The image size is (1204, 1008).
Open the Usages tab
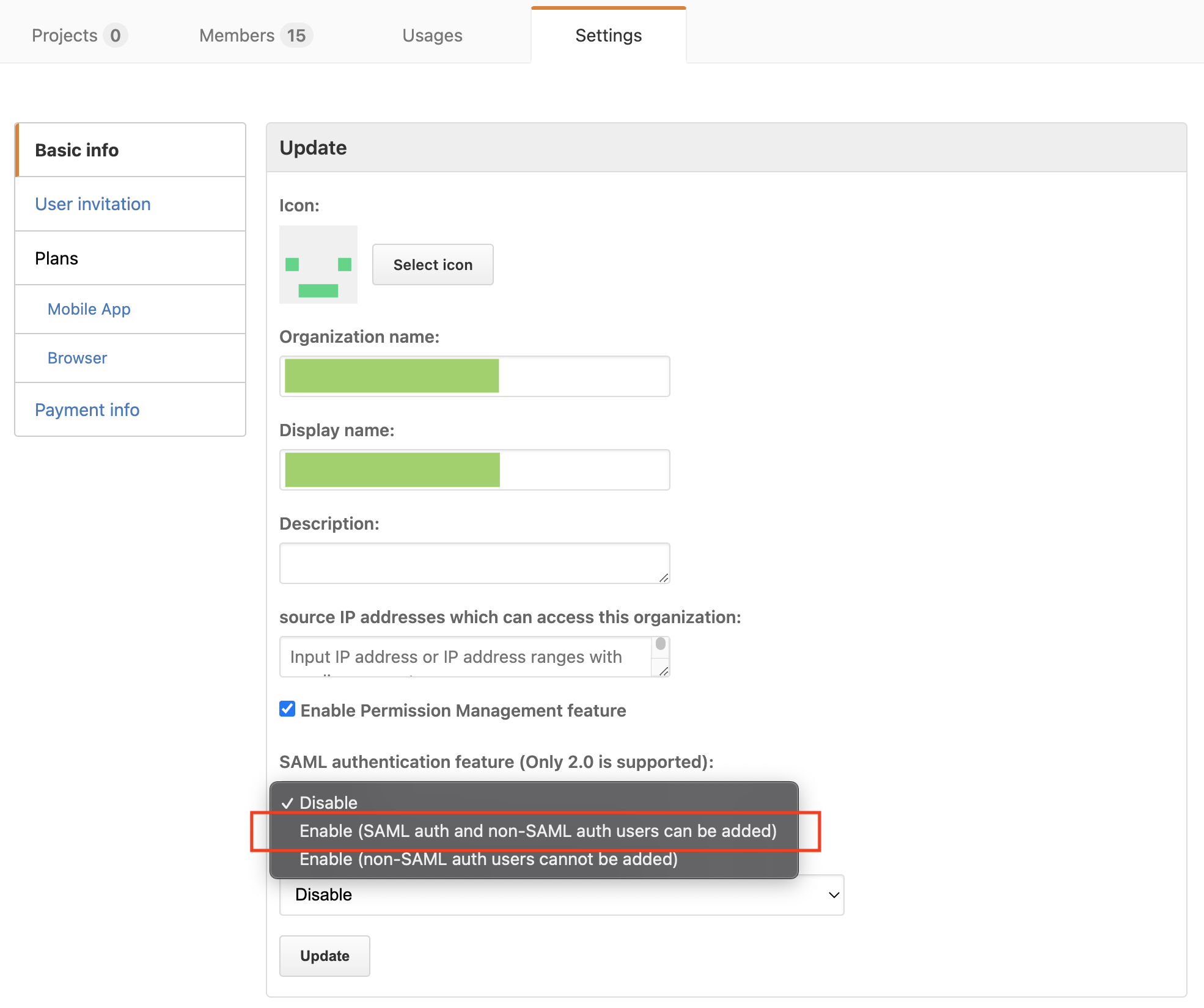pos(432,35)
